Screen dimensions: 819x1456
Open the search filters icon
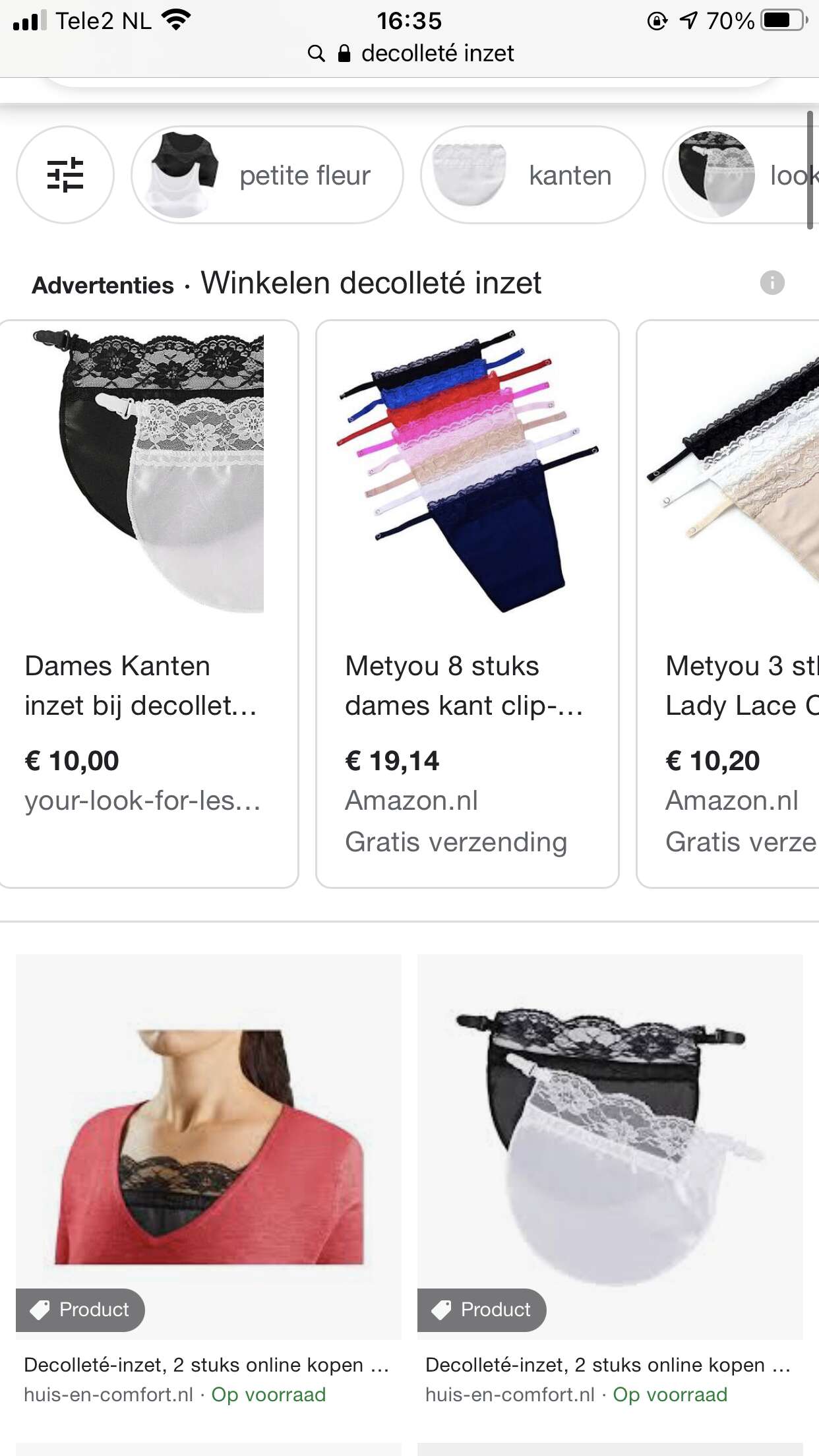[x=65, y=175]
